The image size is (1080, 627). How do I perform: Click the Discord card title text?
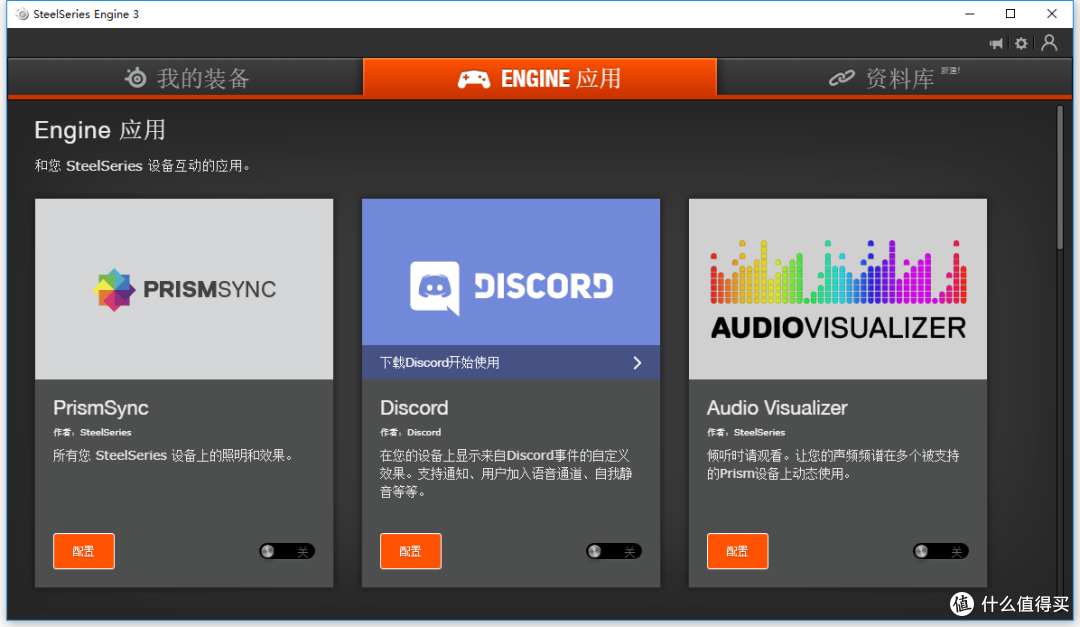(x=414, y=408)
